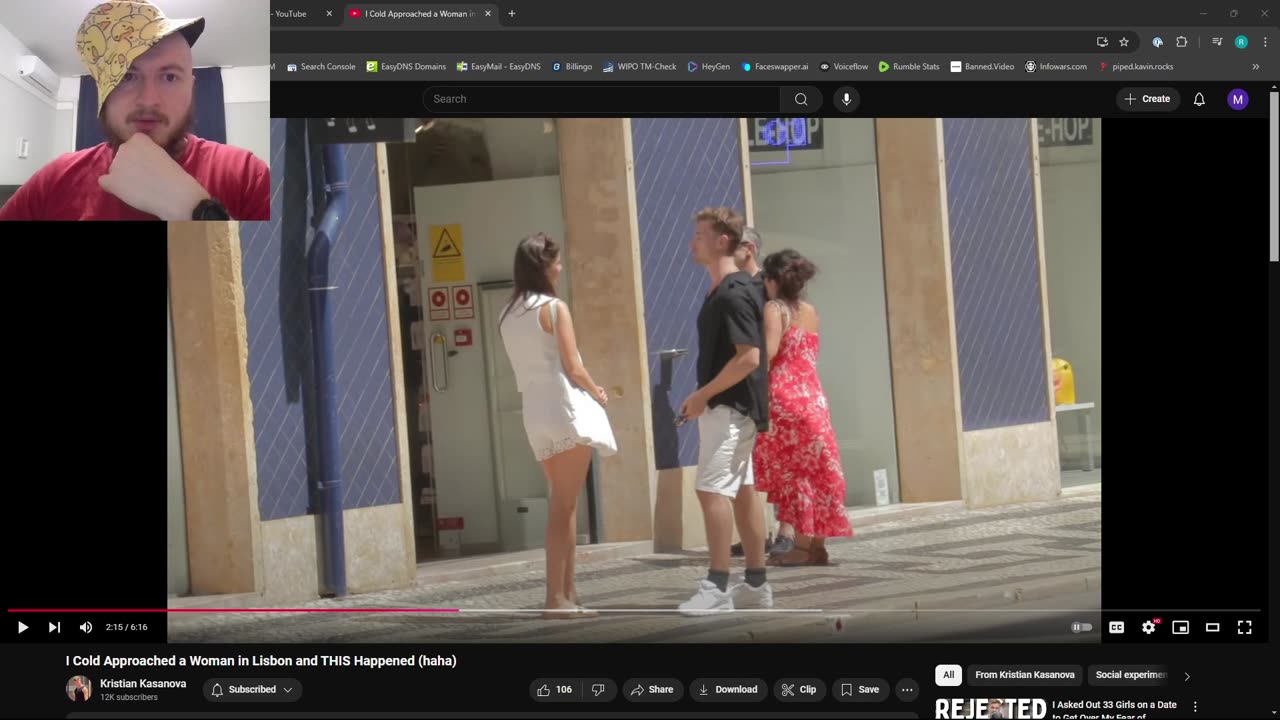
Task: Skip to the next video
Action: [x=54, y=627]
